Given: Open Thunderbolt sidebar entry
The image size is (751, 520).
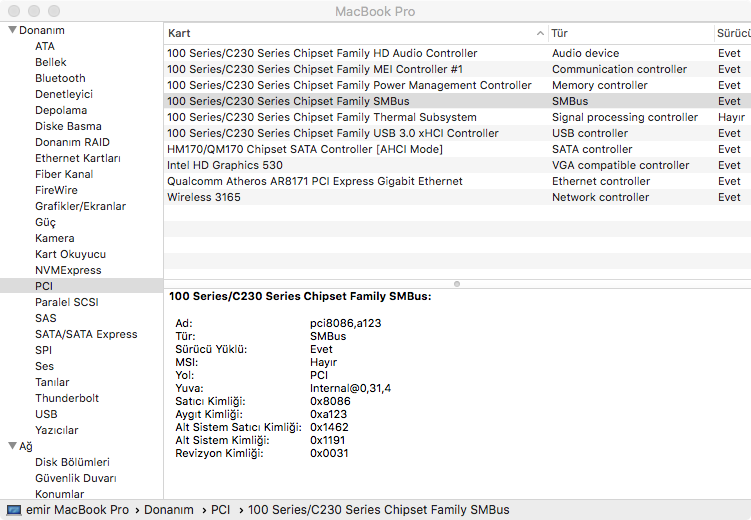Looking at the screenshot, I should pos(67,398).
